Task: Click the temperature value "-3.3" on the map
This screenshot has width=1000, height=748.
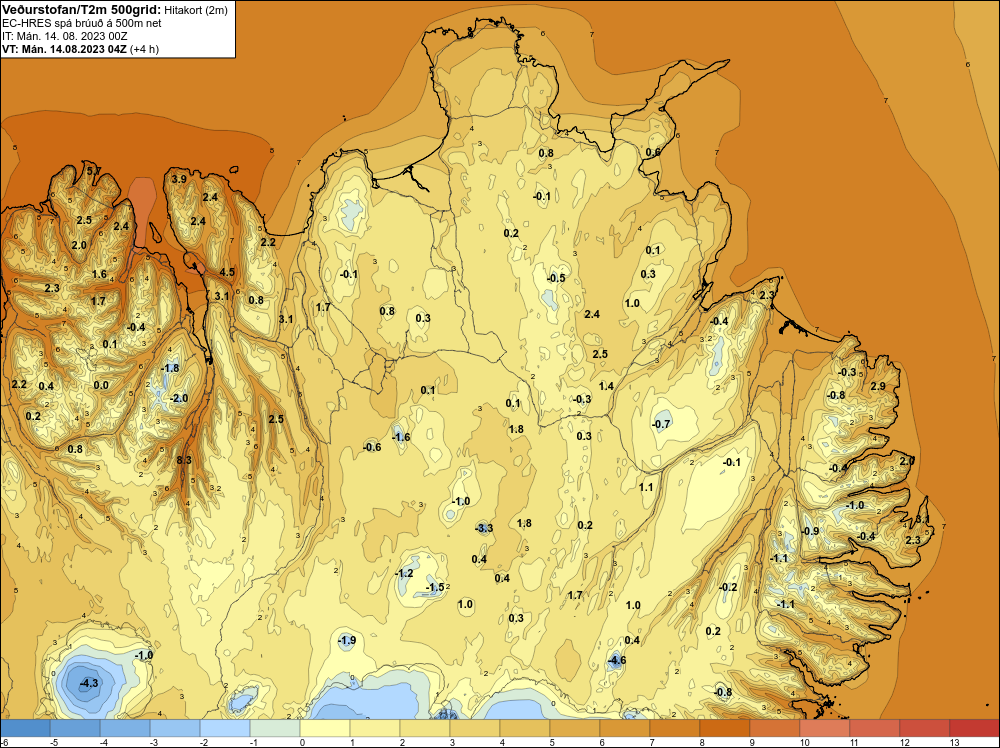Action: [484, 528]
